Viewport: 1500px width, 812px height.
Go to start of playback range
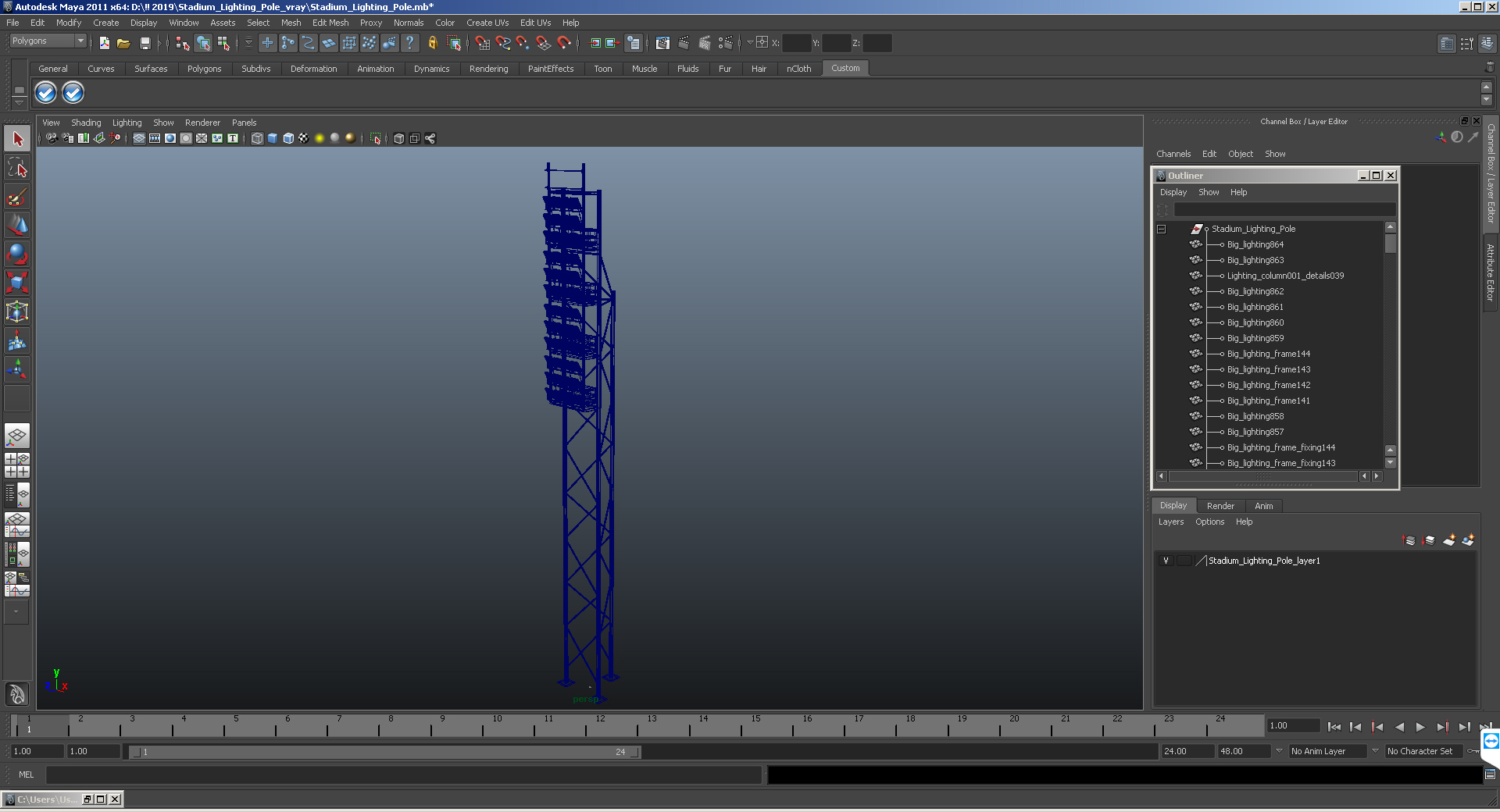pyautogui.click(x=1334, y=727)
